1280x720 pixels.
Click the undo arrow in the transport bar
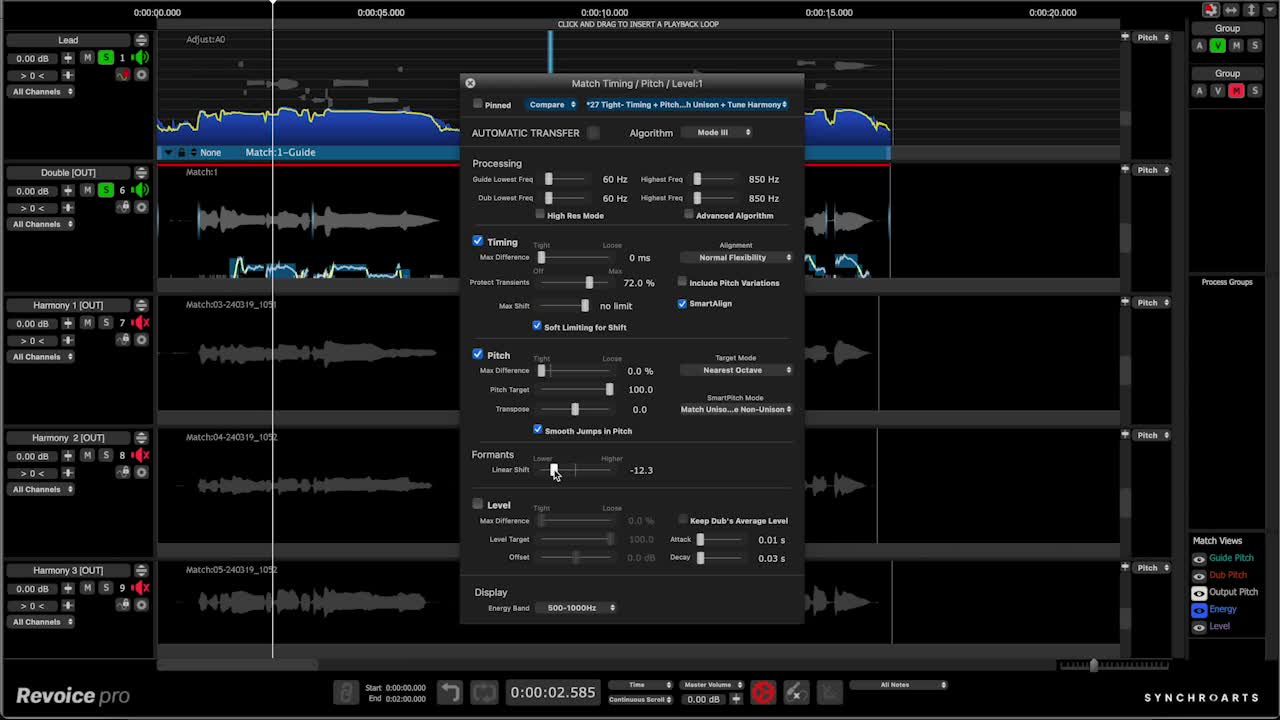pos(449,690)
